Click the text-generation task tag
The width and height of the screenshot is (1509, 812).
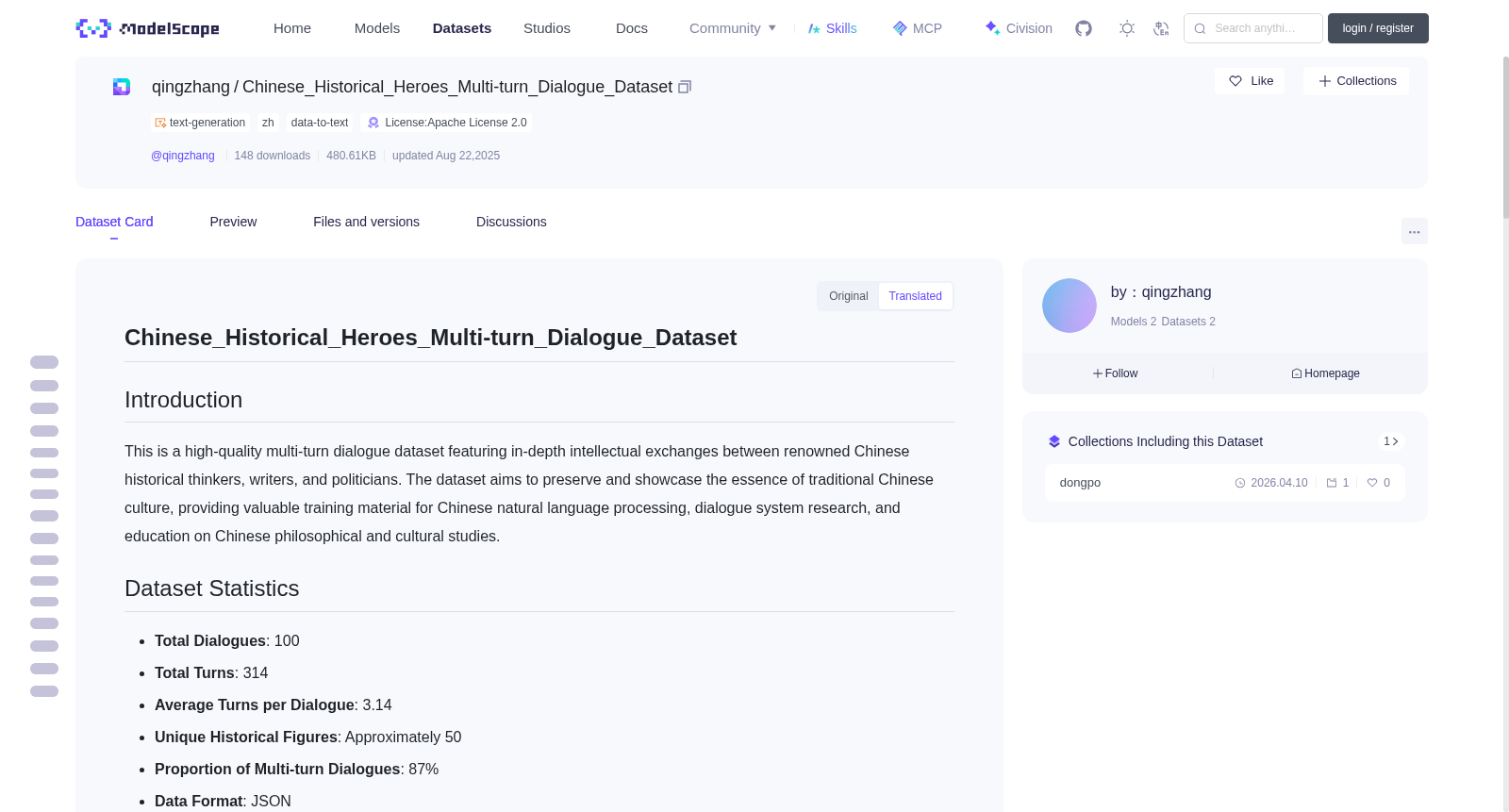pos(199,123)
